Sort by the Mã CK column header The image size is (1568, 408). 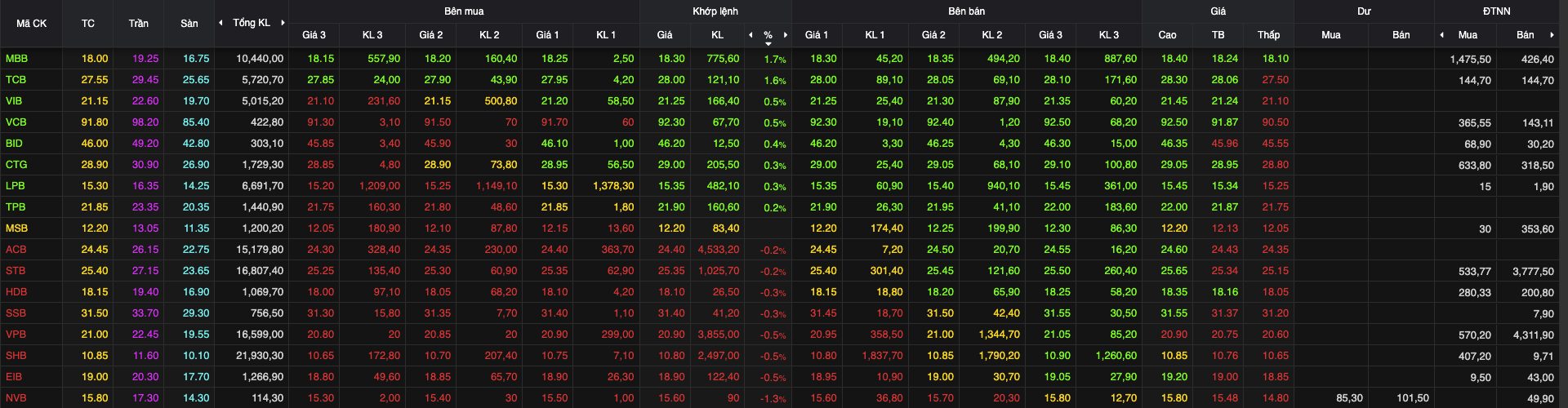pyautogui.click(x=31, y=24)
